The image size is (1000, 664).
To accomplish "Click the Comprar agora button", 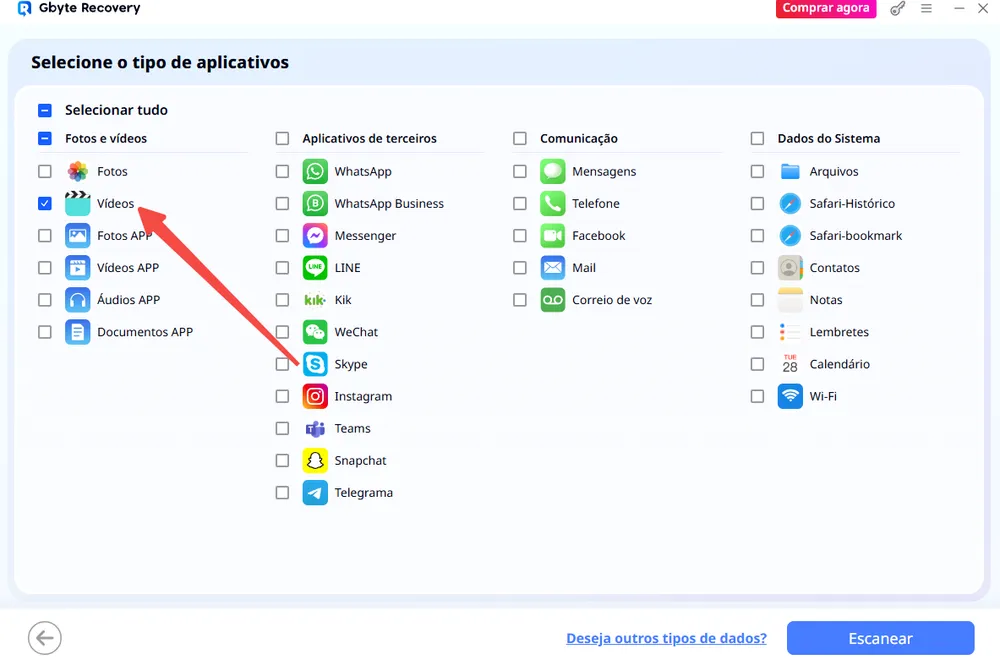I will pyautogui.click(x=825, y=9).
